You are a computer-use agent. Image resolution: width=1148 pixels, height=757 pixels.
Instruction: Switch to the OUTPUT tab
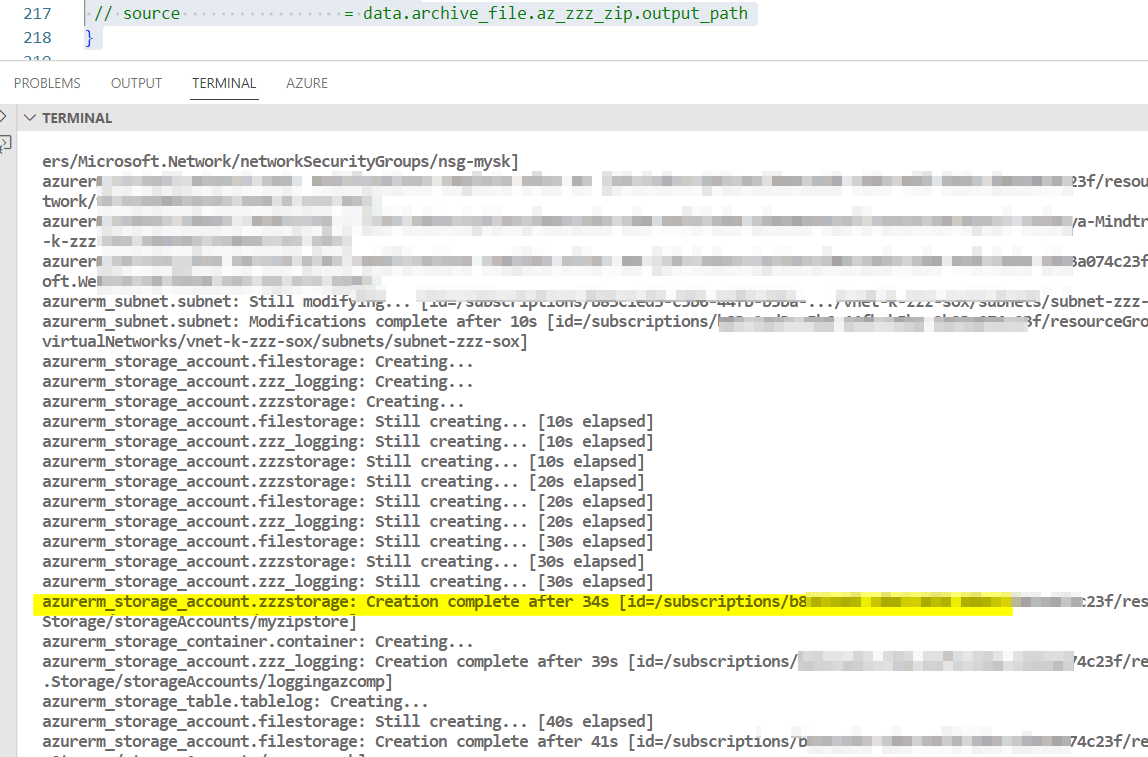[x=136, y=83]
